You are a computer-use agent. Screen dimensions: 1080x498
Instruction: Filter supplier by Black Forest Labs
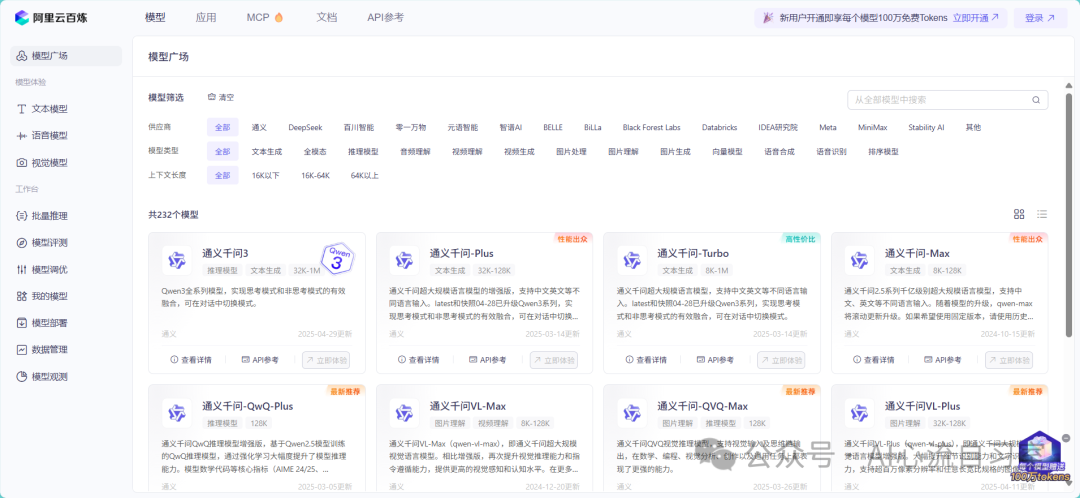[651, 127]
